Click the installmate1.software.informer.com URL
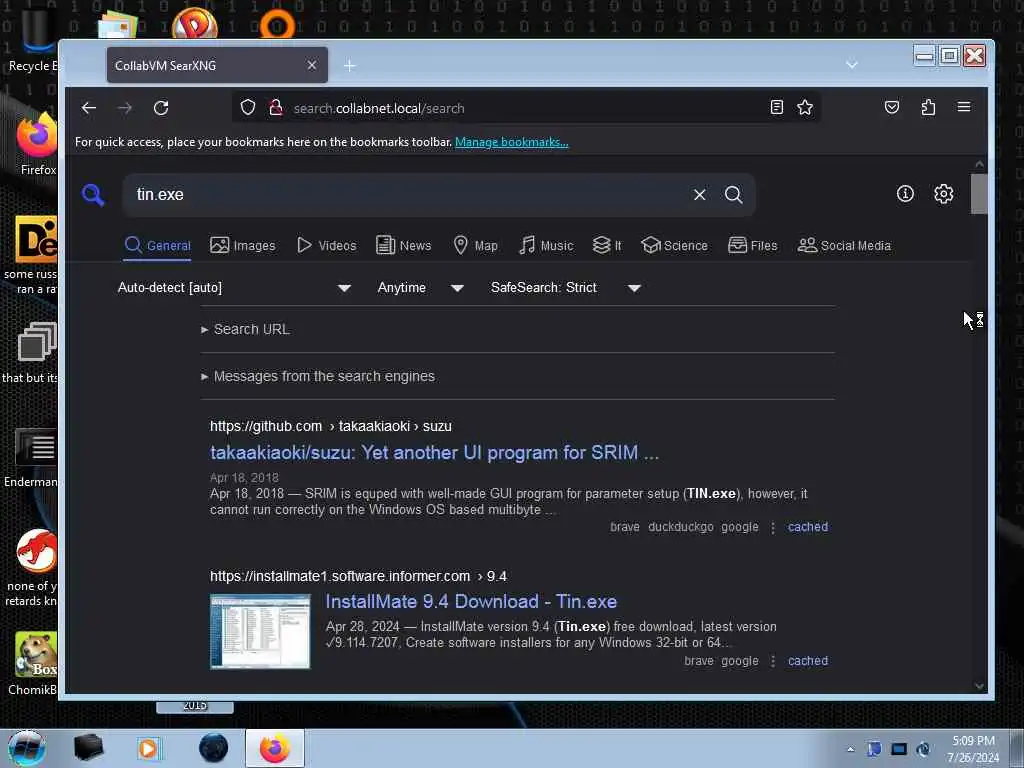 pyautogui.click(x=358, y=576)
